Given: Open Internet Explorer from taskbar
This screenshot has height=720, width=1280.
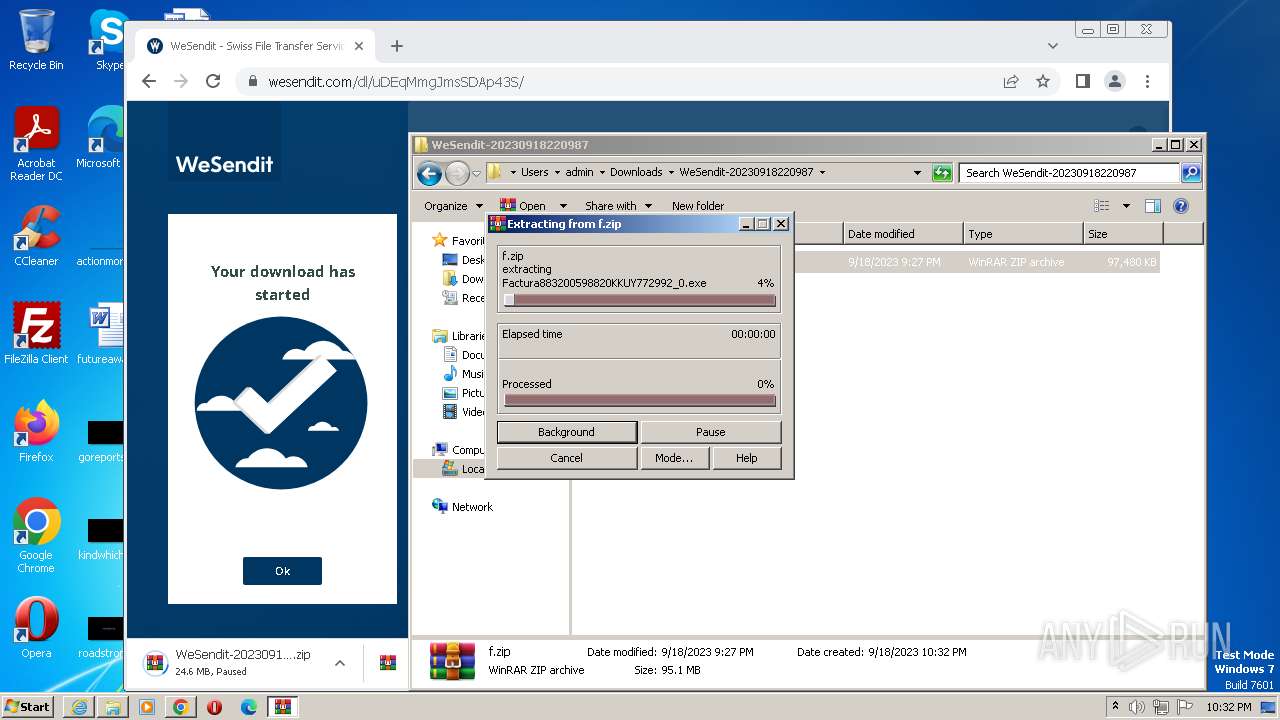Looking at the screenshot, I should (79, 707).
